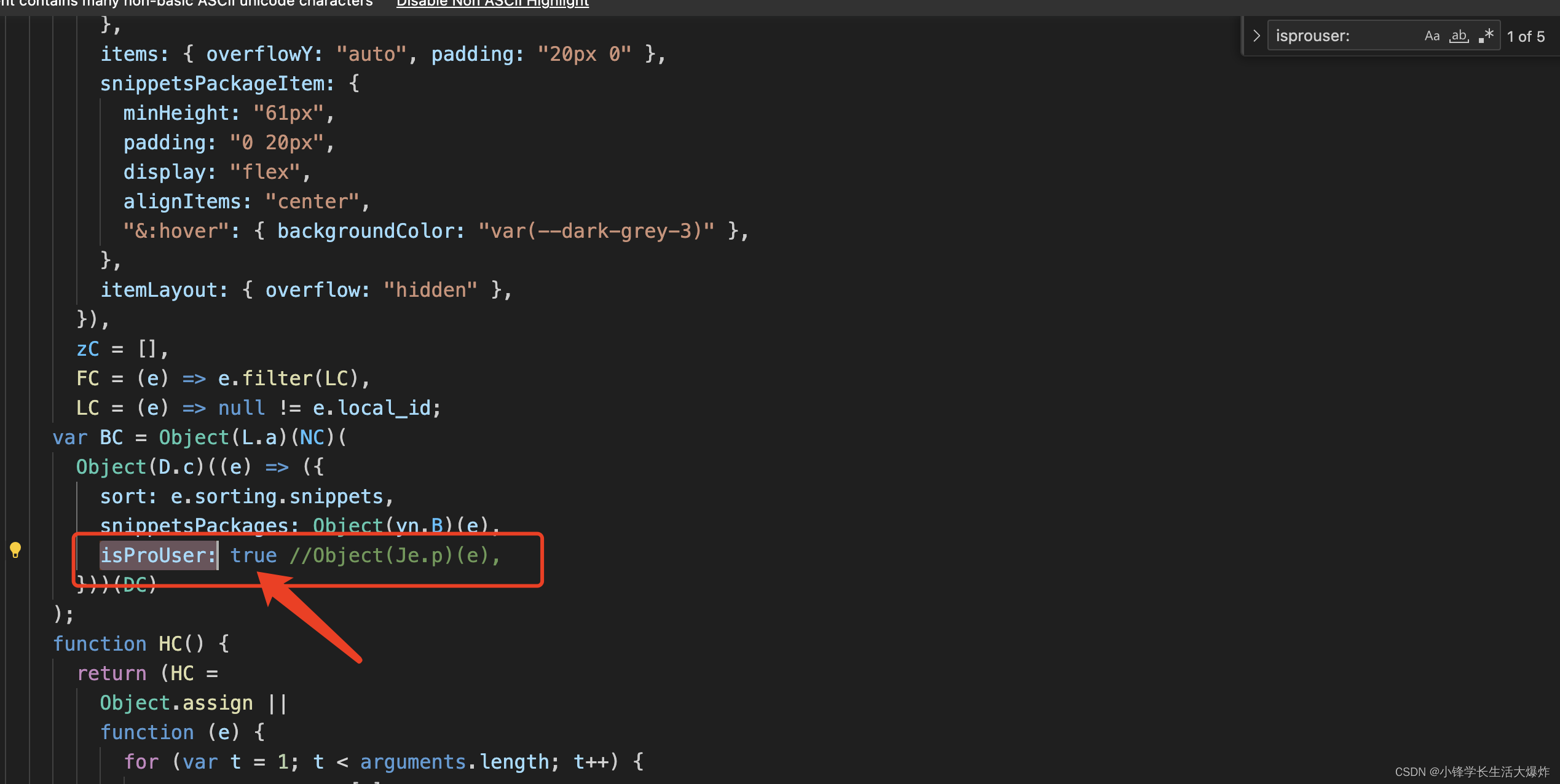The image size is (1560, 784).
Task: Click the commented //Object(Je.p)(e) text
Action: [x=393, y=555]
